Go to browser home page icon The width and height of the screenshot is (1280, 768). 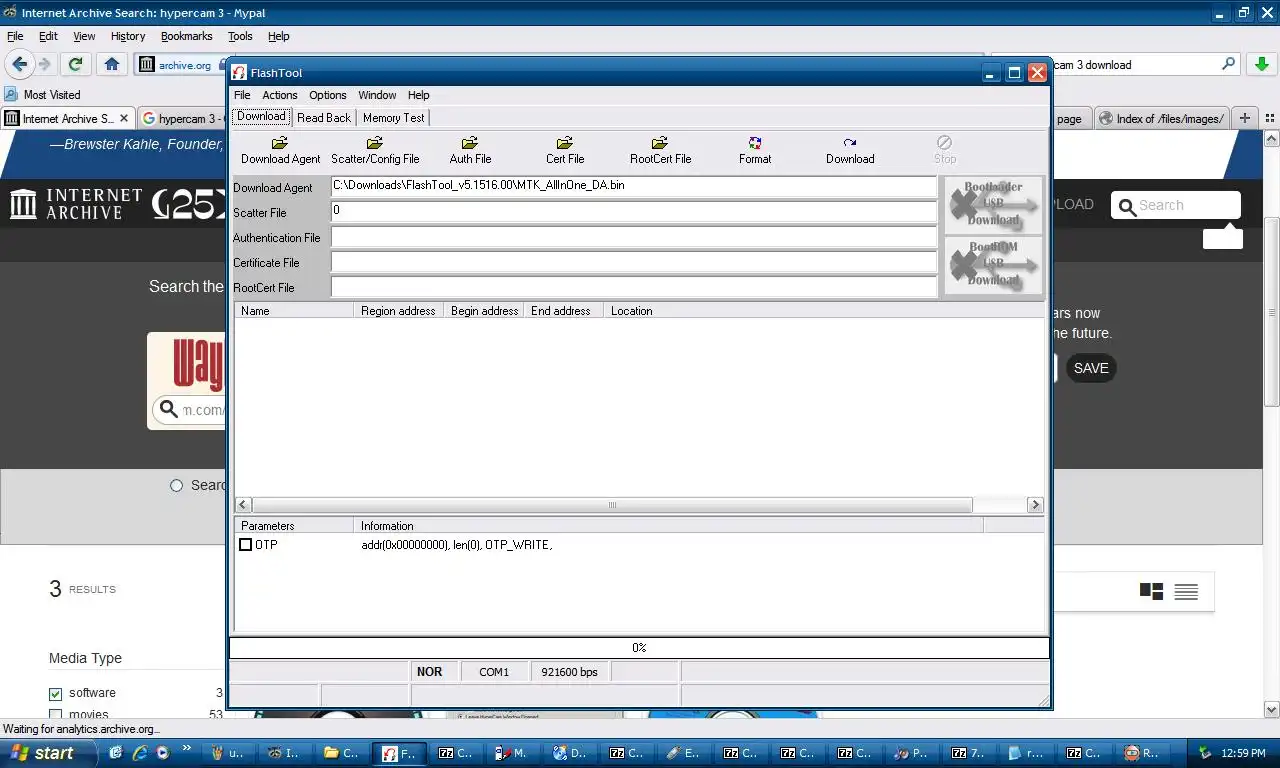coord(112,64)
